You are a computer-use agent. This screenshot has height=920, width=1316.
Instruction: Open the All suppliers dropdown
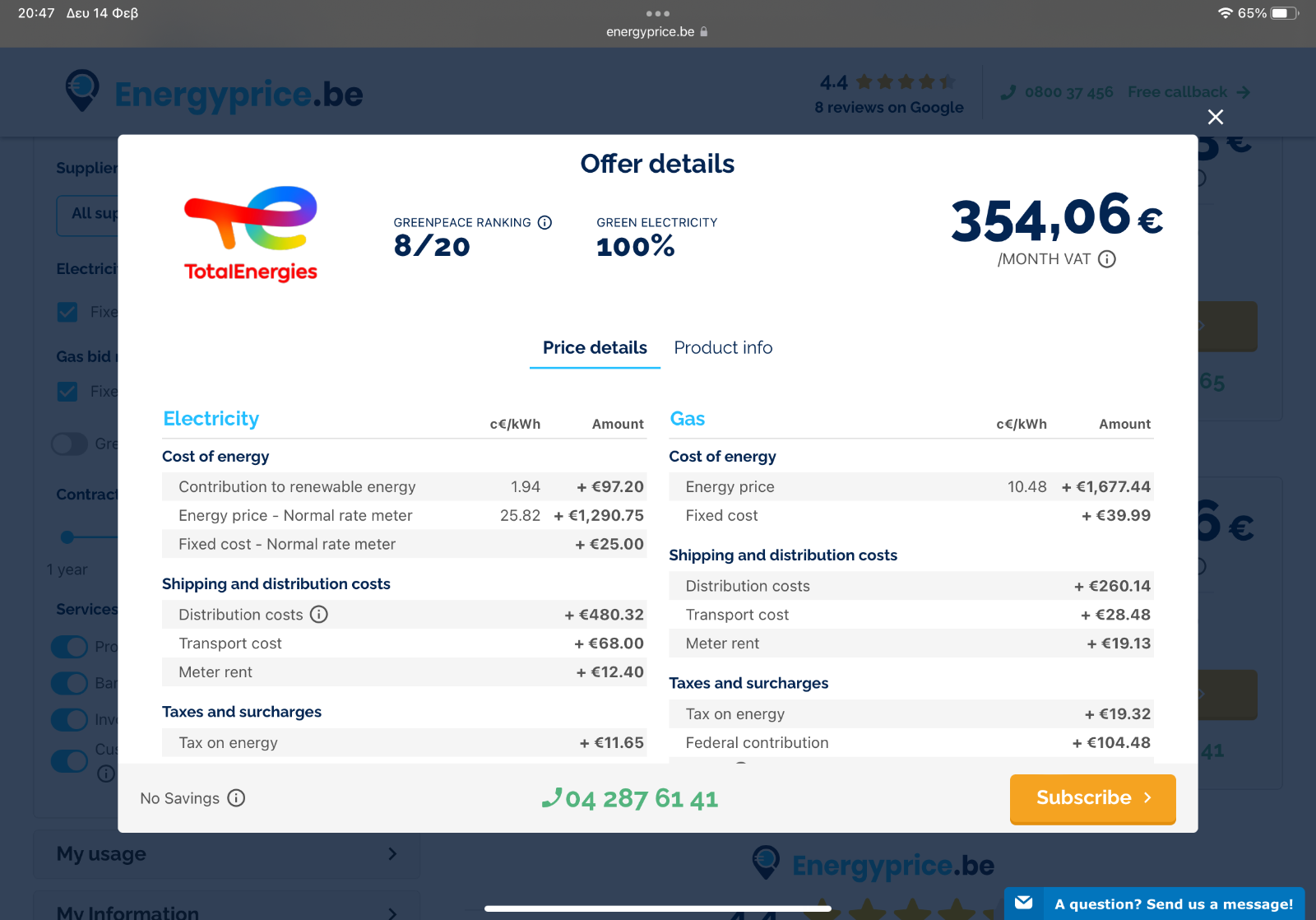pos(87,216)
